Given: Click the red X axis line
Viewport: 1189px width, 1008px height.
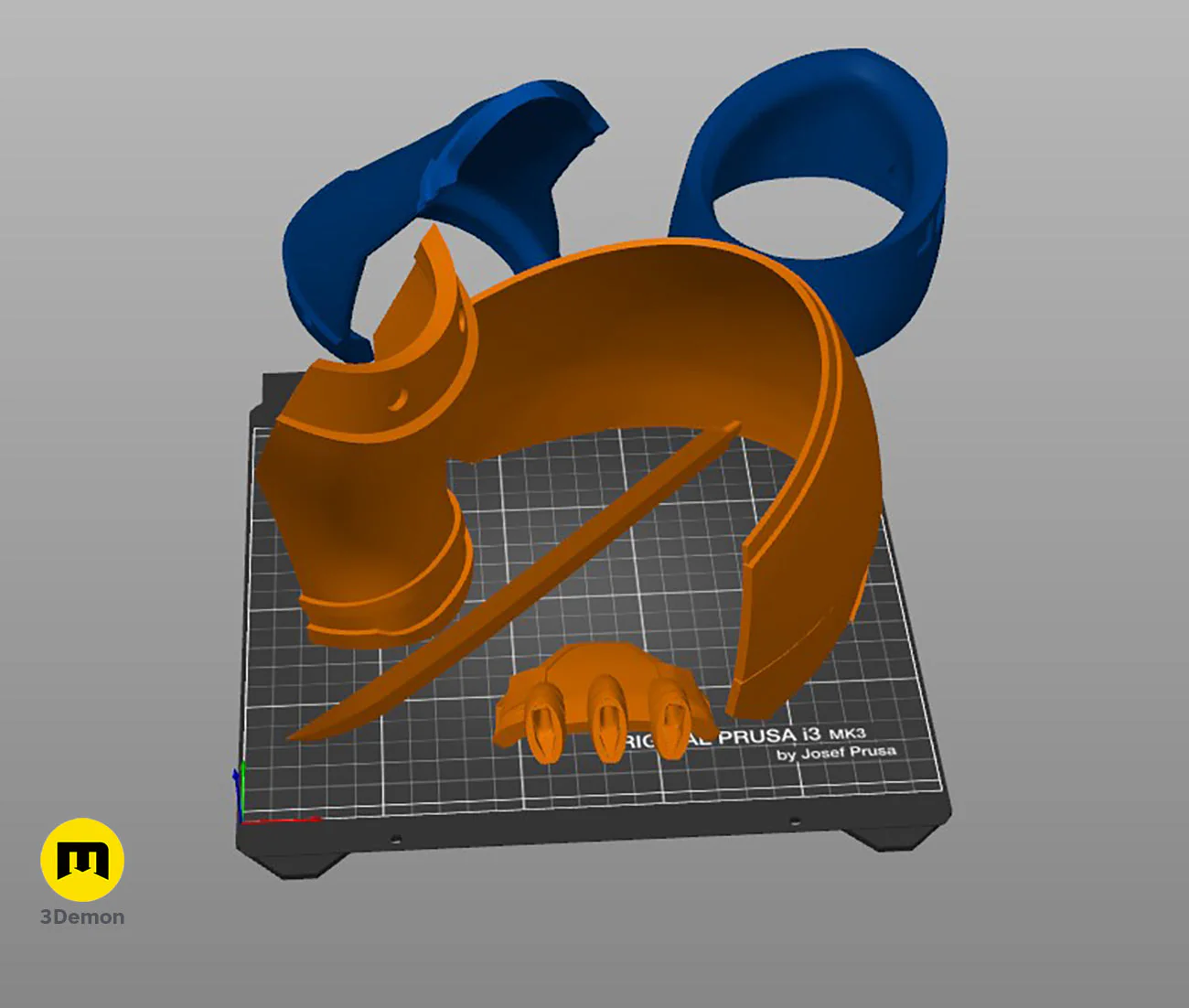Looking at the screenshot, I should coord(284,820).
